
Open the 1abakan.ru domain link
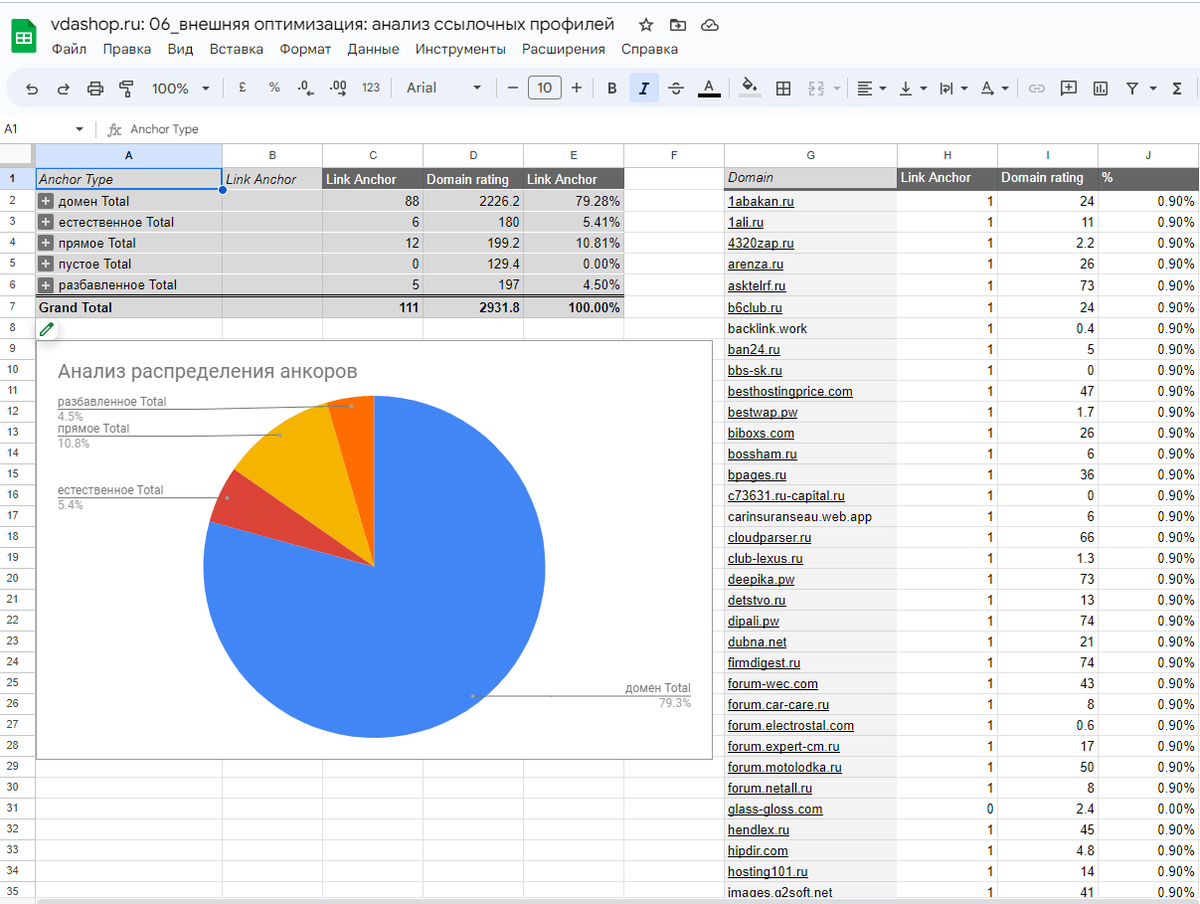pos(760,201)
